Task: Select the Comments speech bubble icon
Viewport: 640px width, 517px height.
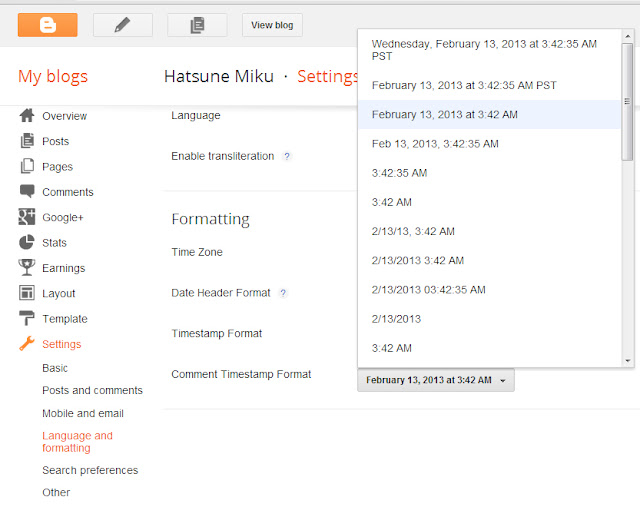Action: click(27, 191)
